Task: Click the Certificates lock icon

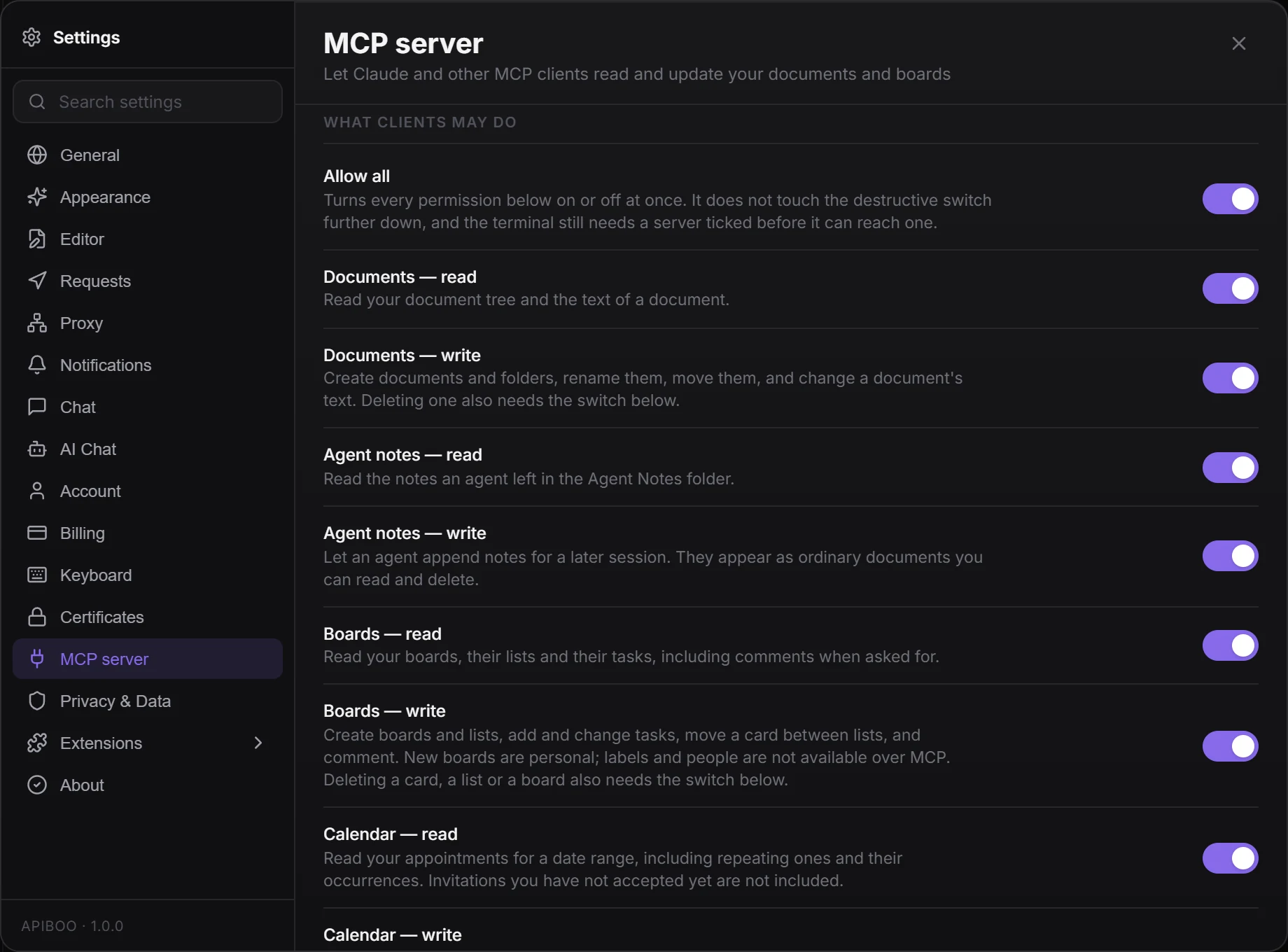Action: [37, 617]
